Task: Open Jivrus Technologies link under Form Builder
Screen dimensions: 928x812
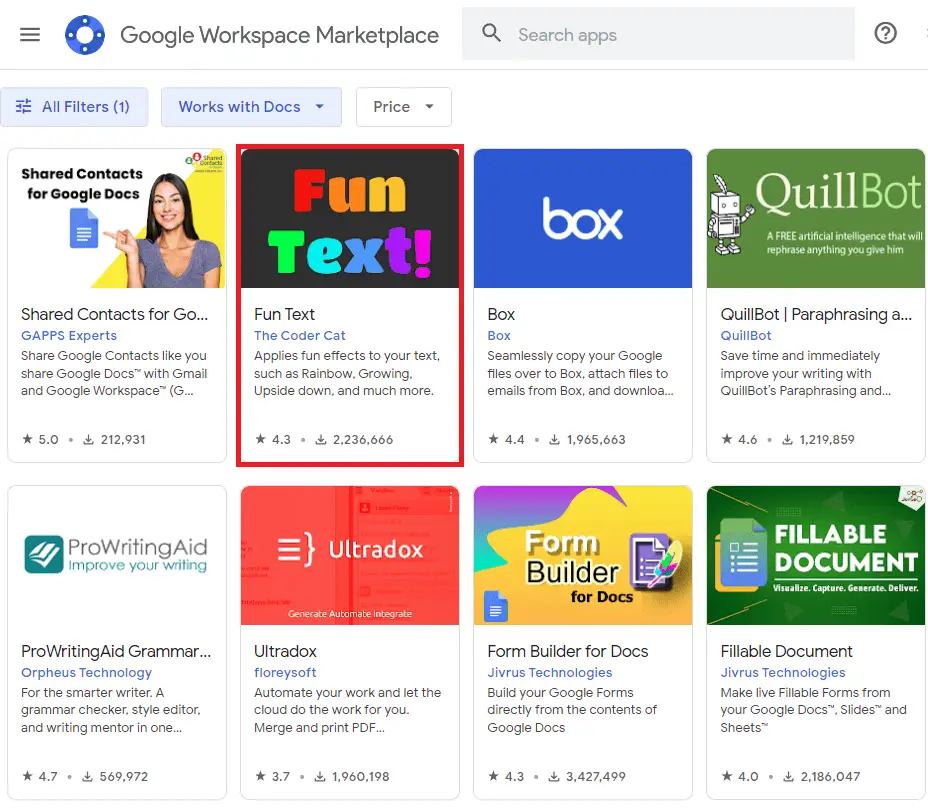Action: [550, 673]
